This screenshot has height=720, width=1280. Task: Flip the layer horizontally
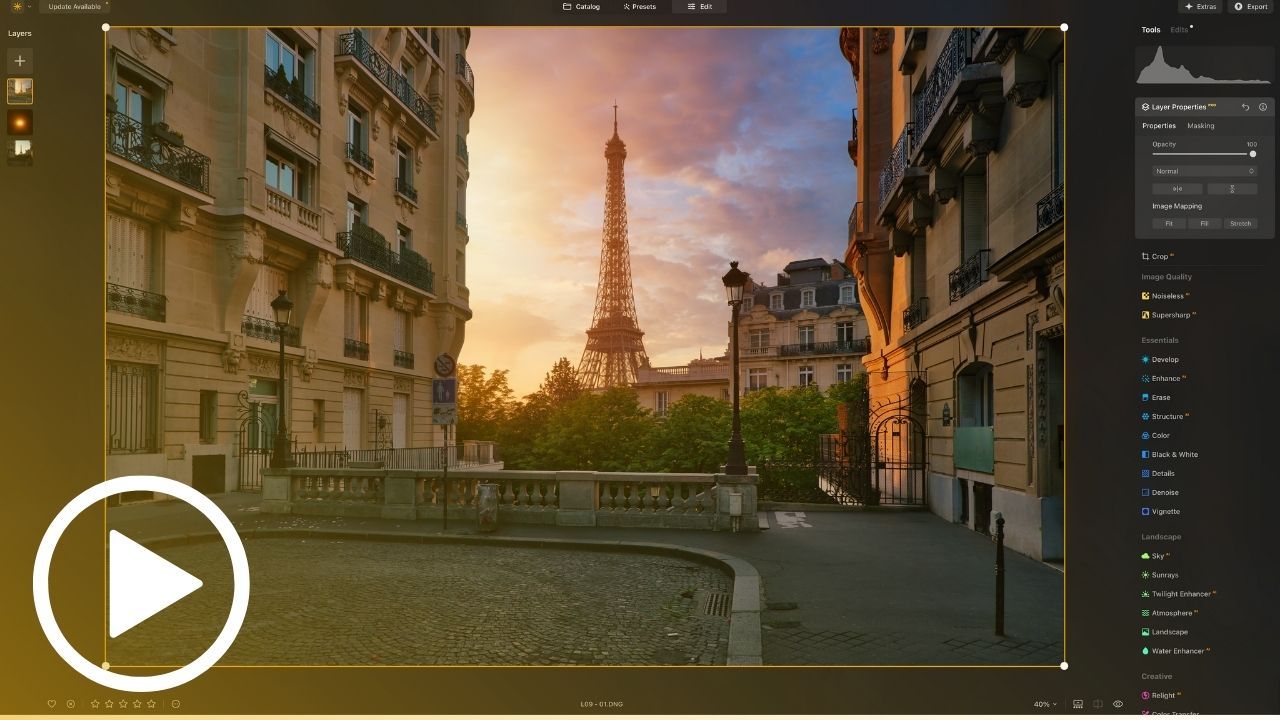1177,189
